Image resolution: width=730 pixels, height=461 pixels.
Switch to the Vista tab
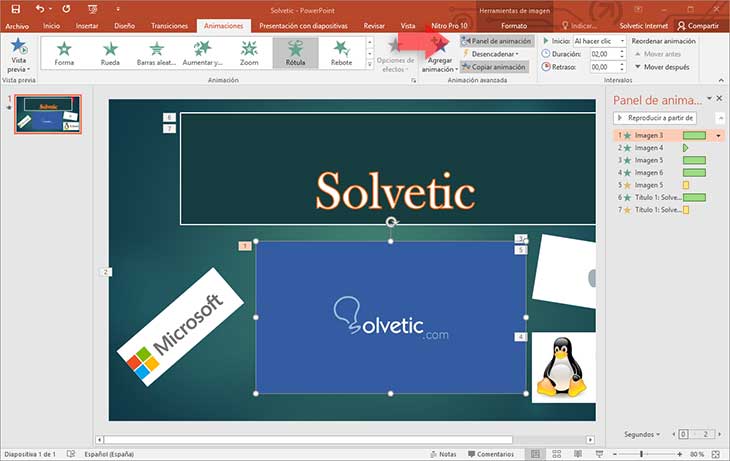(x=408, y=26)
